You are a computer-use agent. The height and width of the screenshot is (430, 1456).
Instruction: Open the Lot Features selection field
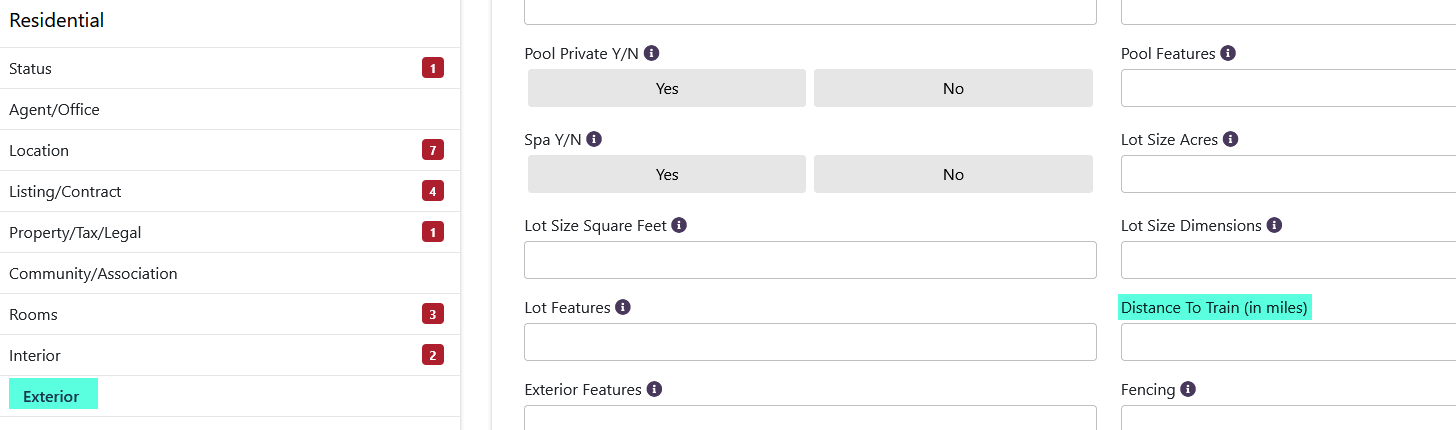(810, 342)
